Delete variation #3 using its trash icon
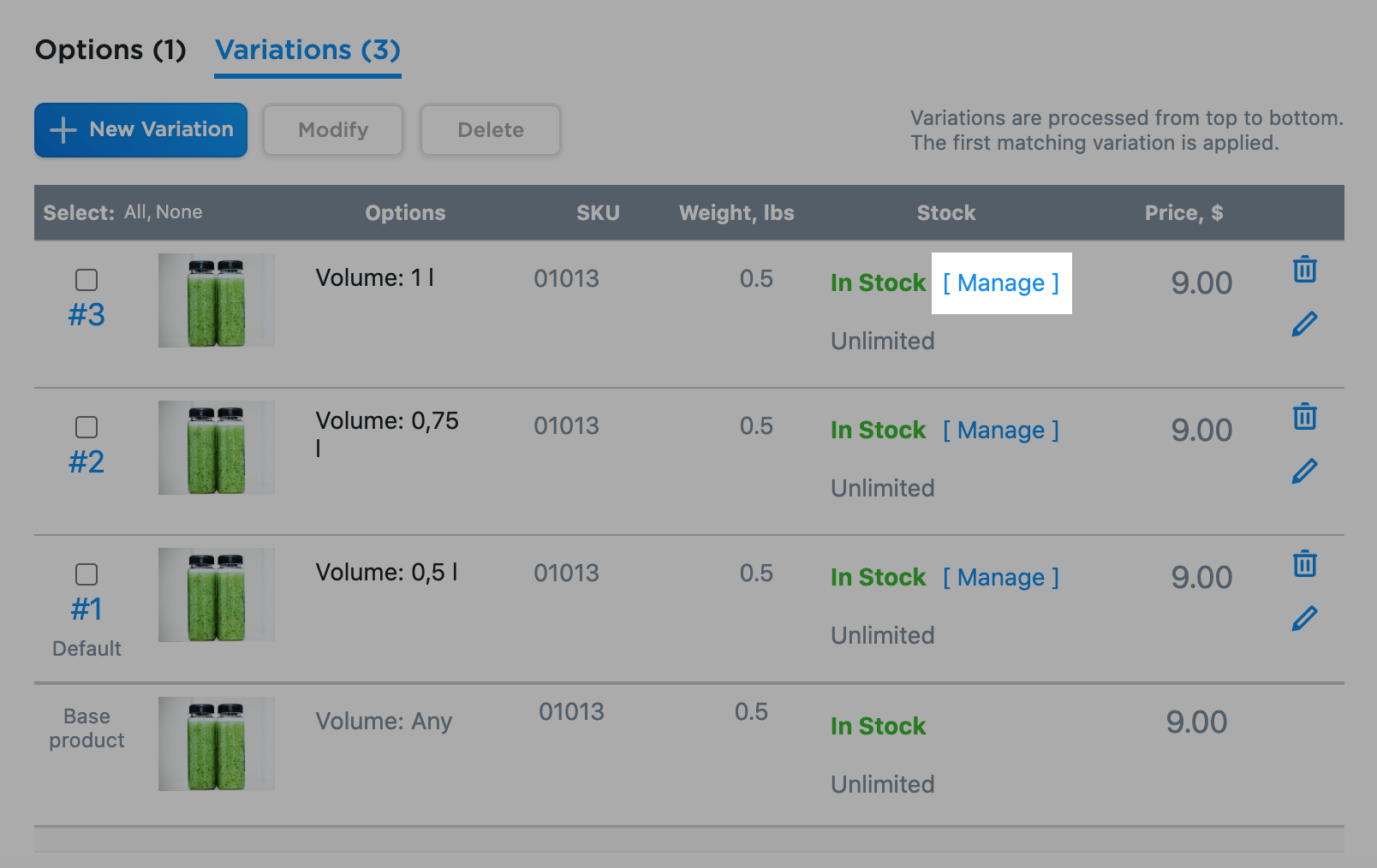Image resolution: width=1377 pixels, height=868 pixels. 1304,270
